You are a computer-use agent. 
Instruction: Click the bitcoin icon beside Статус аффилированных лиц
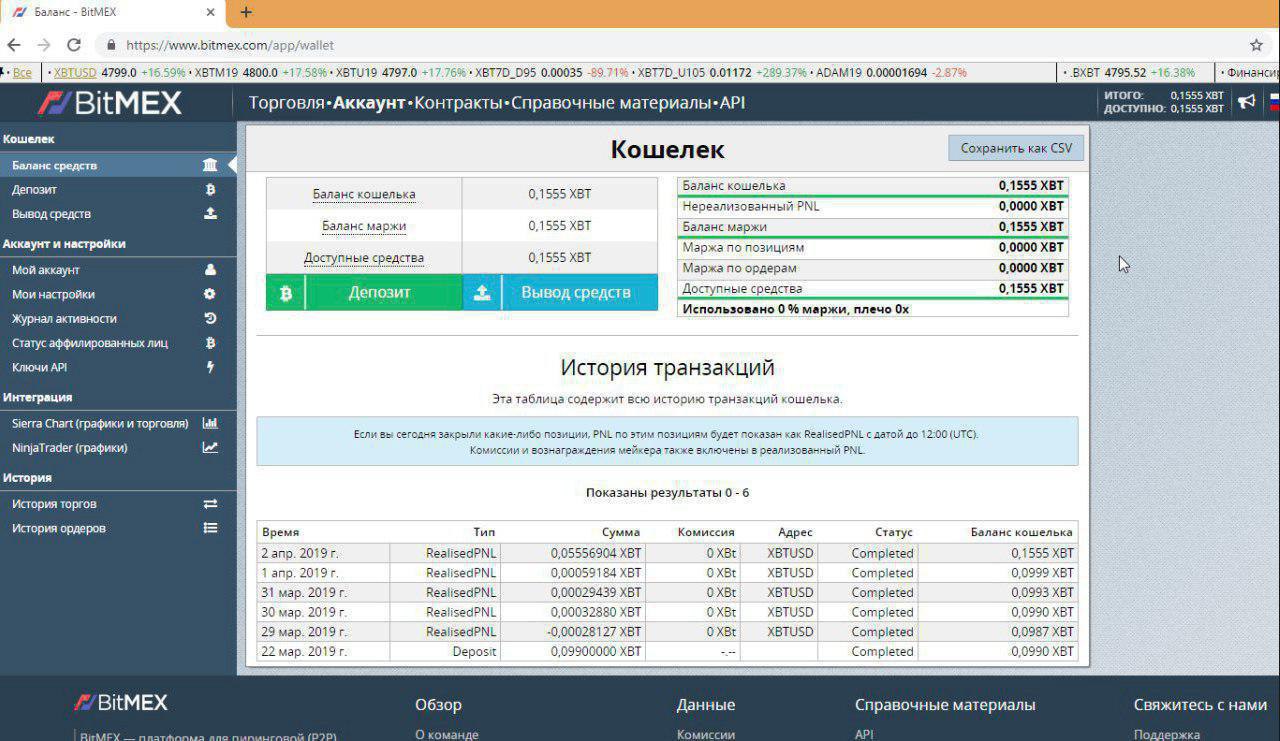click(x=210, y=342)
